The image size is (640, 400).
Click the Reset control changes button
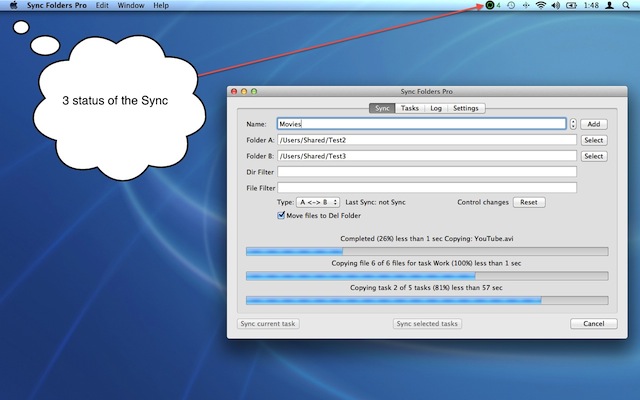529,202
